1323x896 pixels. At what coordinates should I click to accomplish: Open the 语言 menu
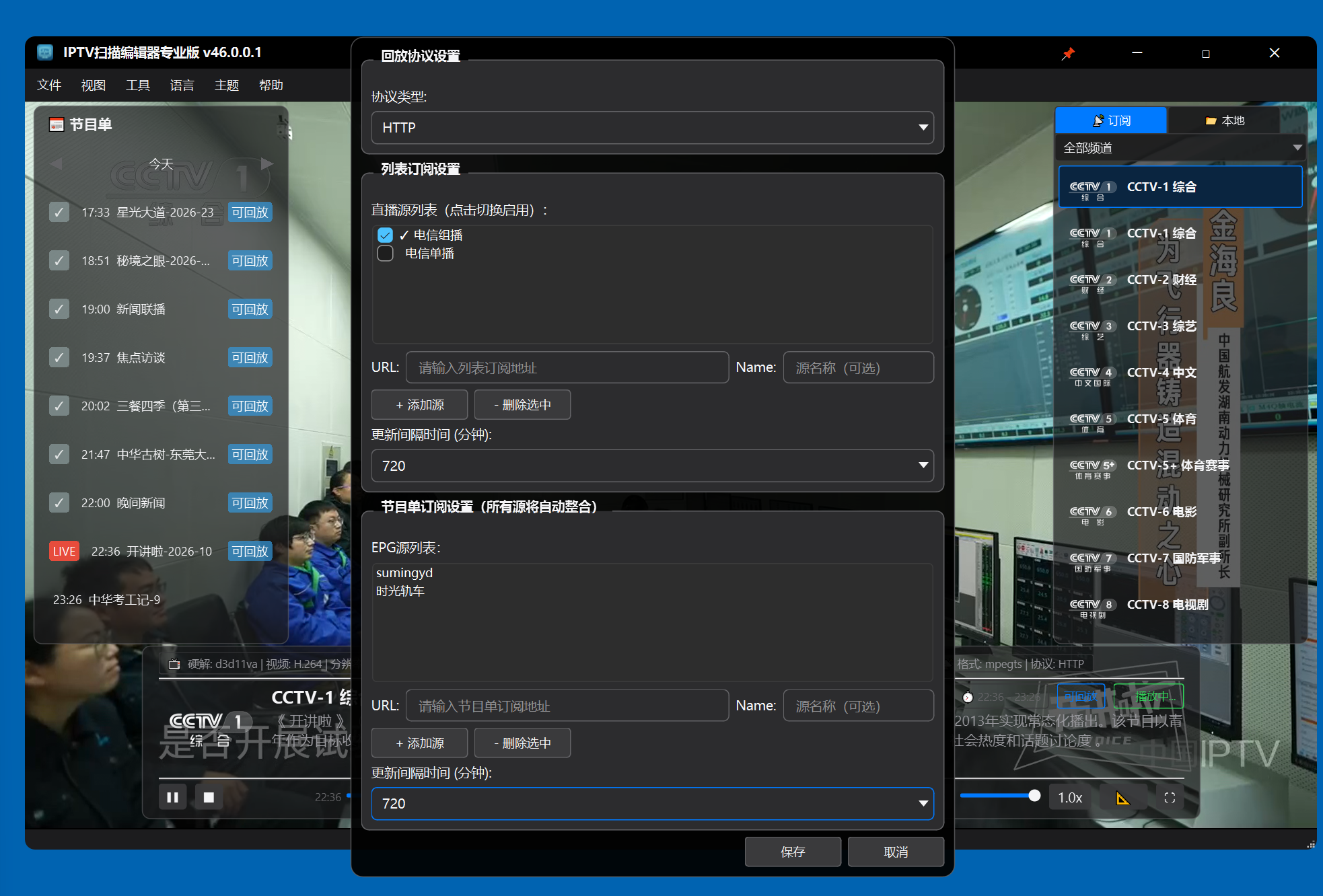182,85
